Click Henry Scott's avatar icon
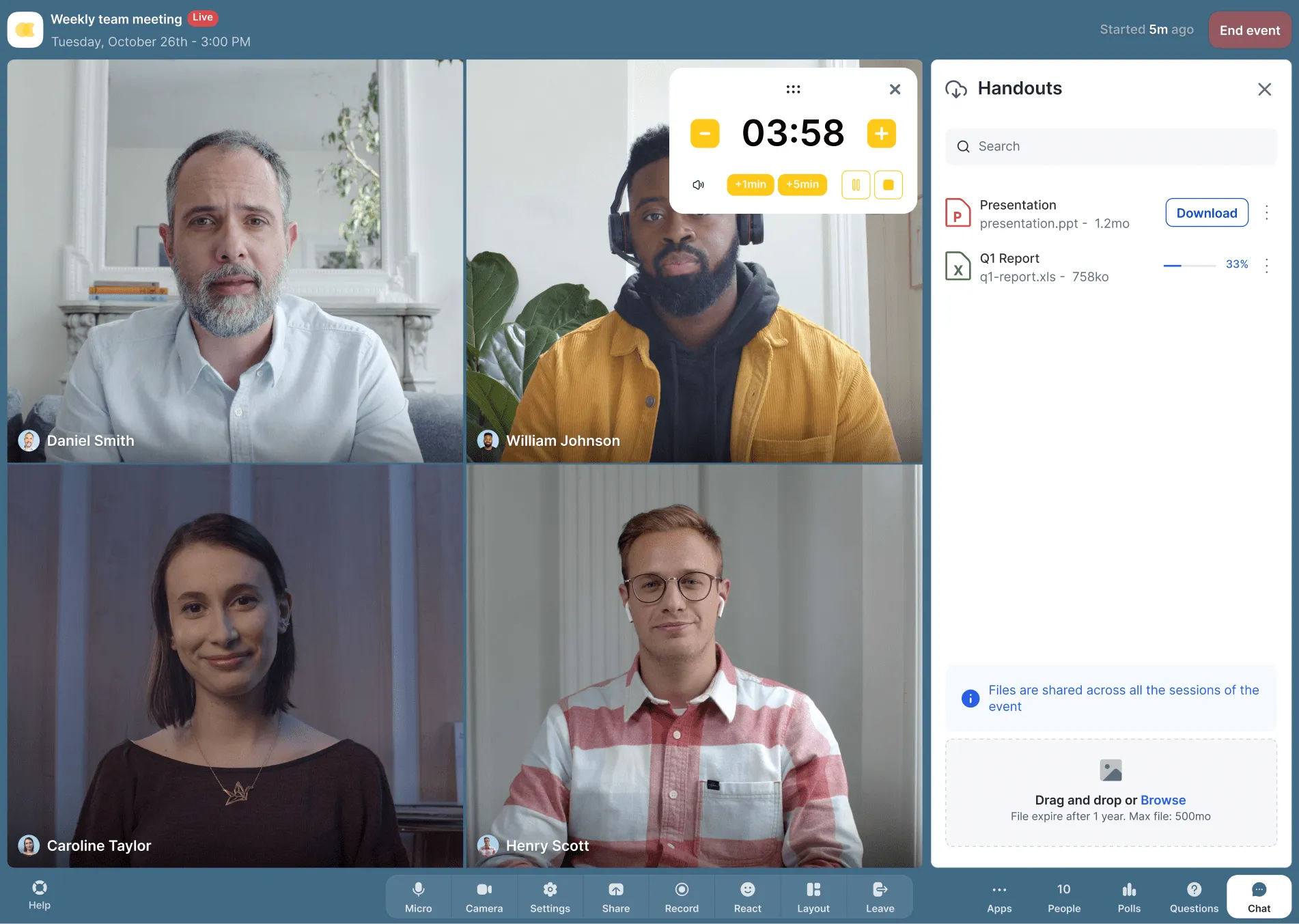Viewport: 1299px width, 924px height. click(x=488, y=845)
